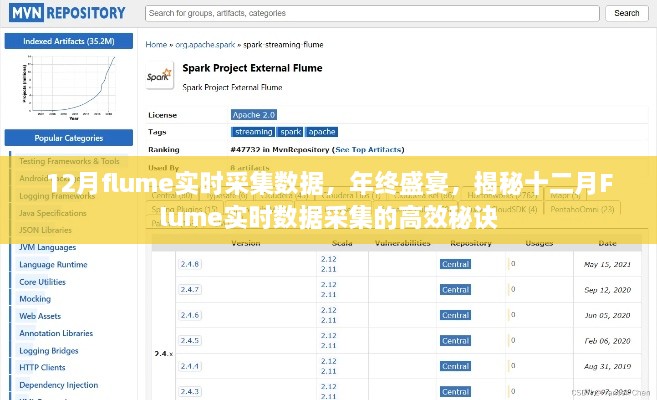Open the See Top Artifacts link

368,150
